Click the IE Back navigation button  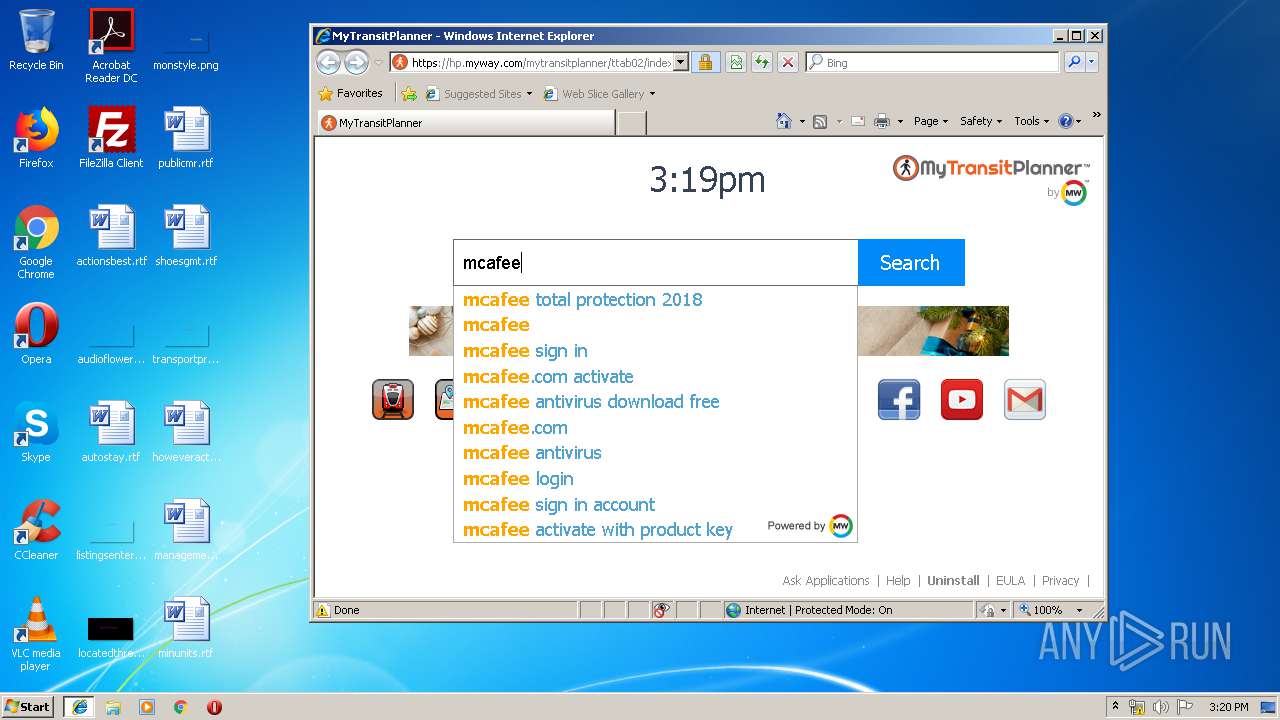[328, 62]
